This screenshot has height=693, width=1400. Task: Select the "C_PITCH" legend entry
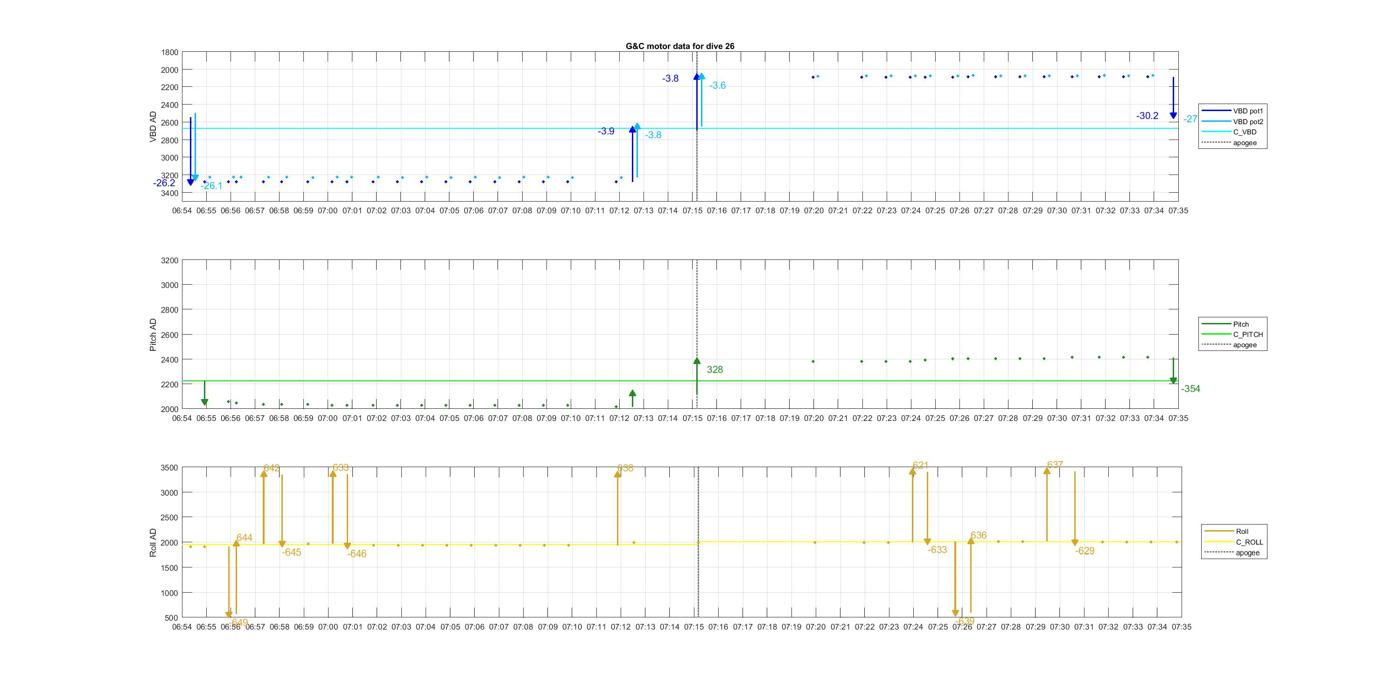[x=1235, y=334]
